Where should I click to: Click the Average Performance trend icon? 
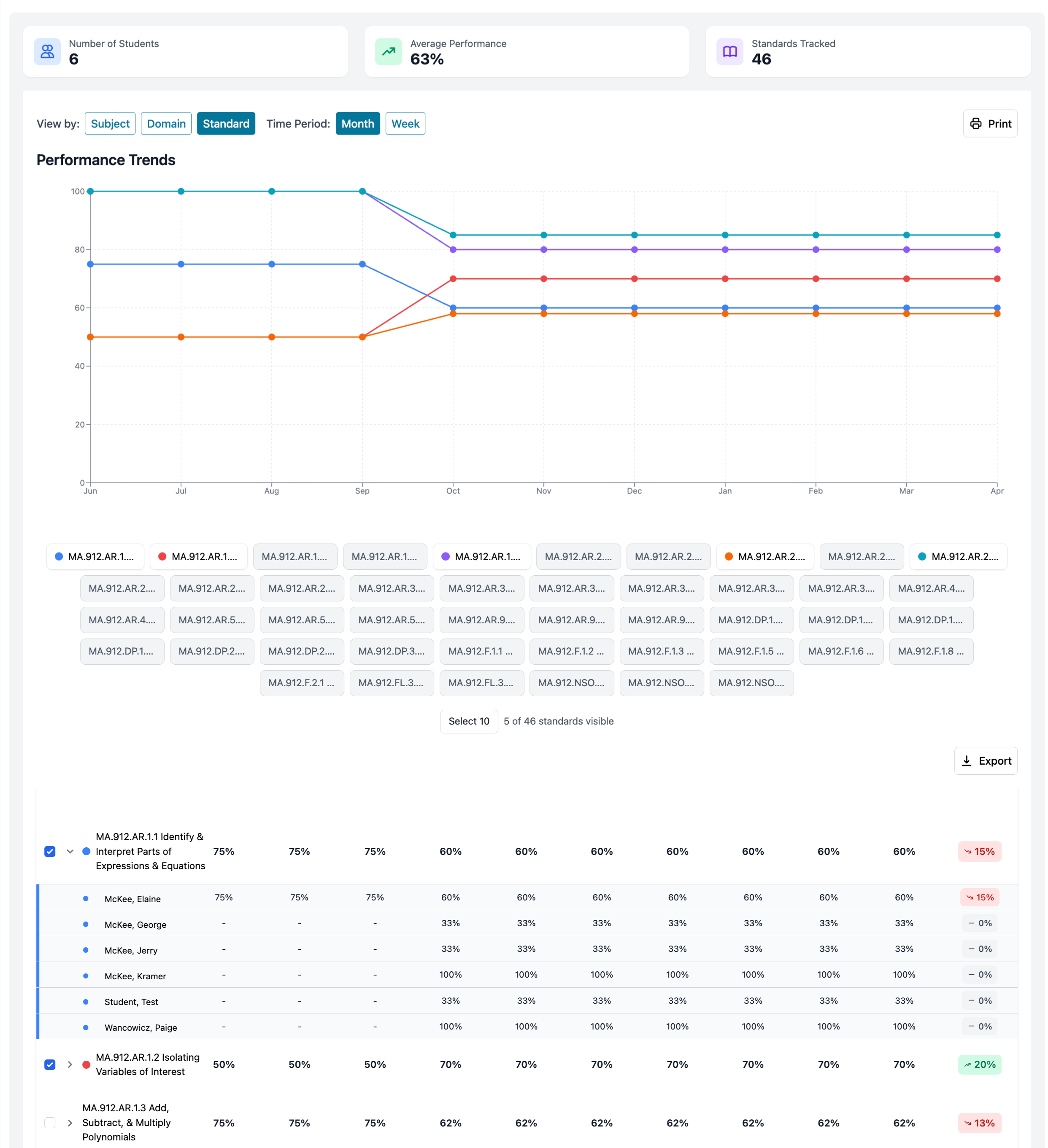coord(389,52)
